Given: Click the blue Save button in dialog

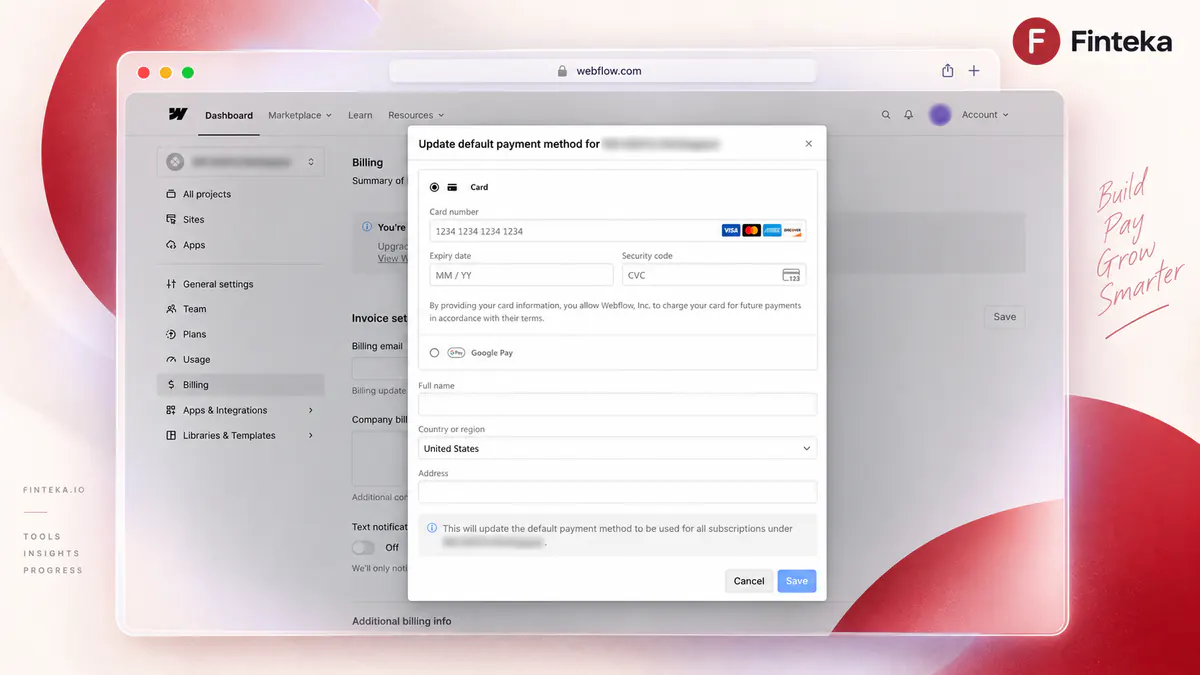Looking at the screenshot, I should tap(797, 581).
